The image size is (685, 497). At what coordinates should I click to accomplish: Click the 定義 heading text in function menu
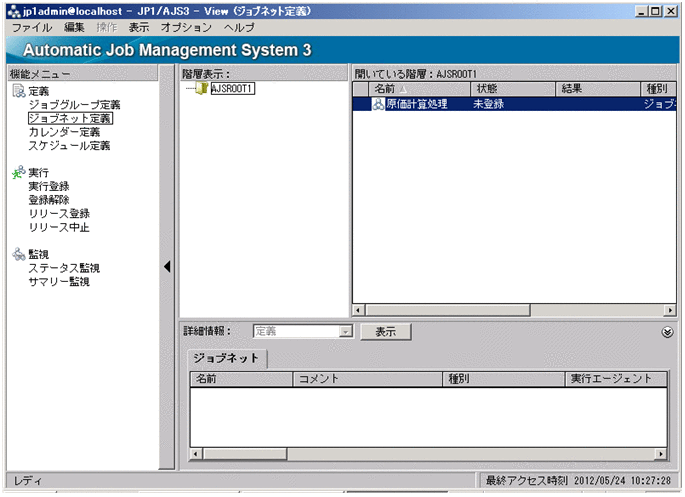coord(39,91)
